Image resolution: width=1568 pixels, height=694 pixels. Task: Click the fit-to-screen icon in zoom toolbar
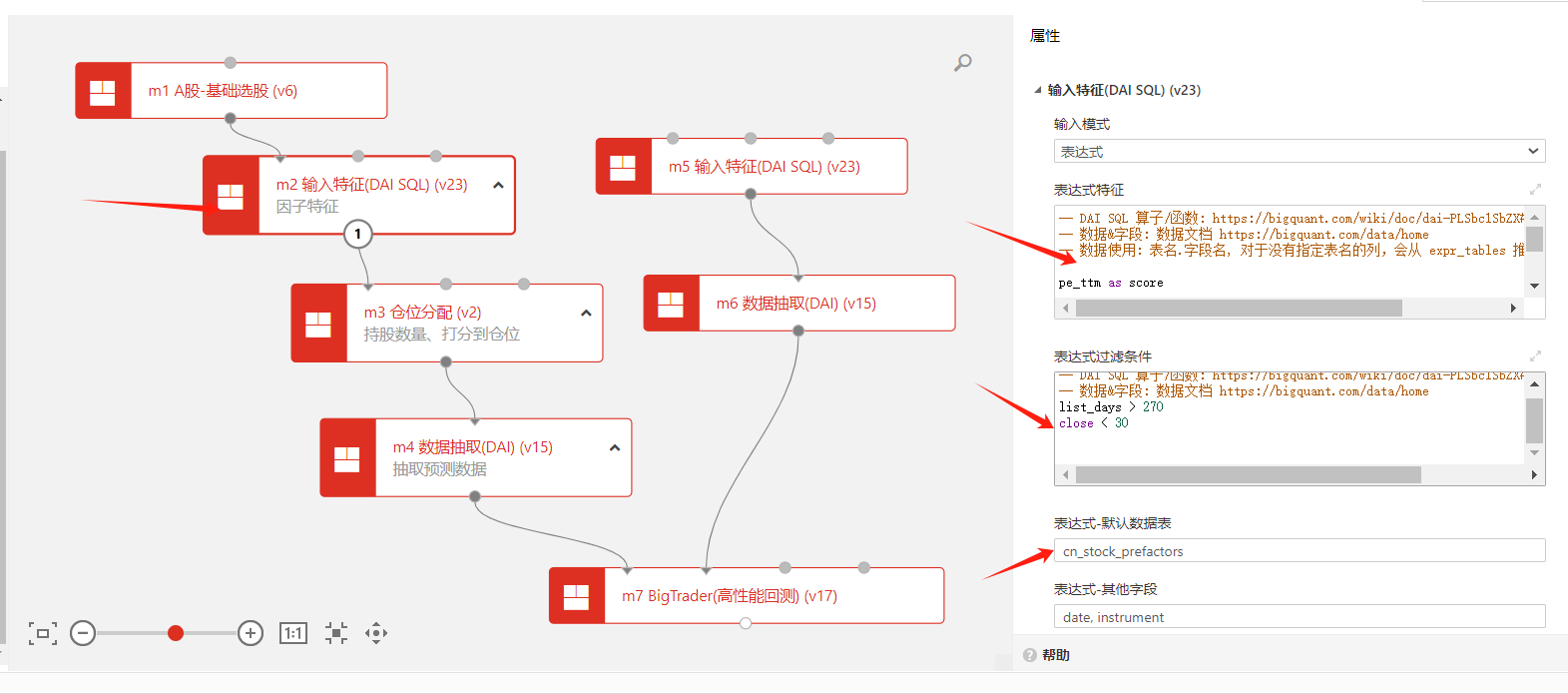click(43, 633)
